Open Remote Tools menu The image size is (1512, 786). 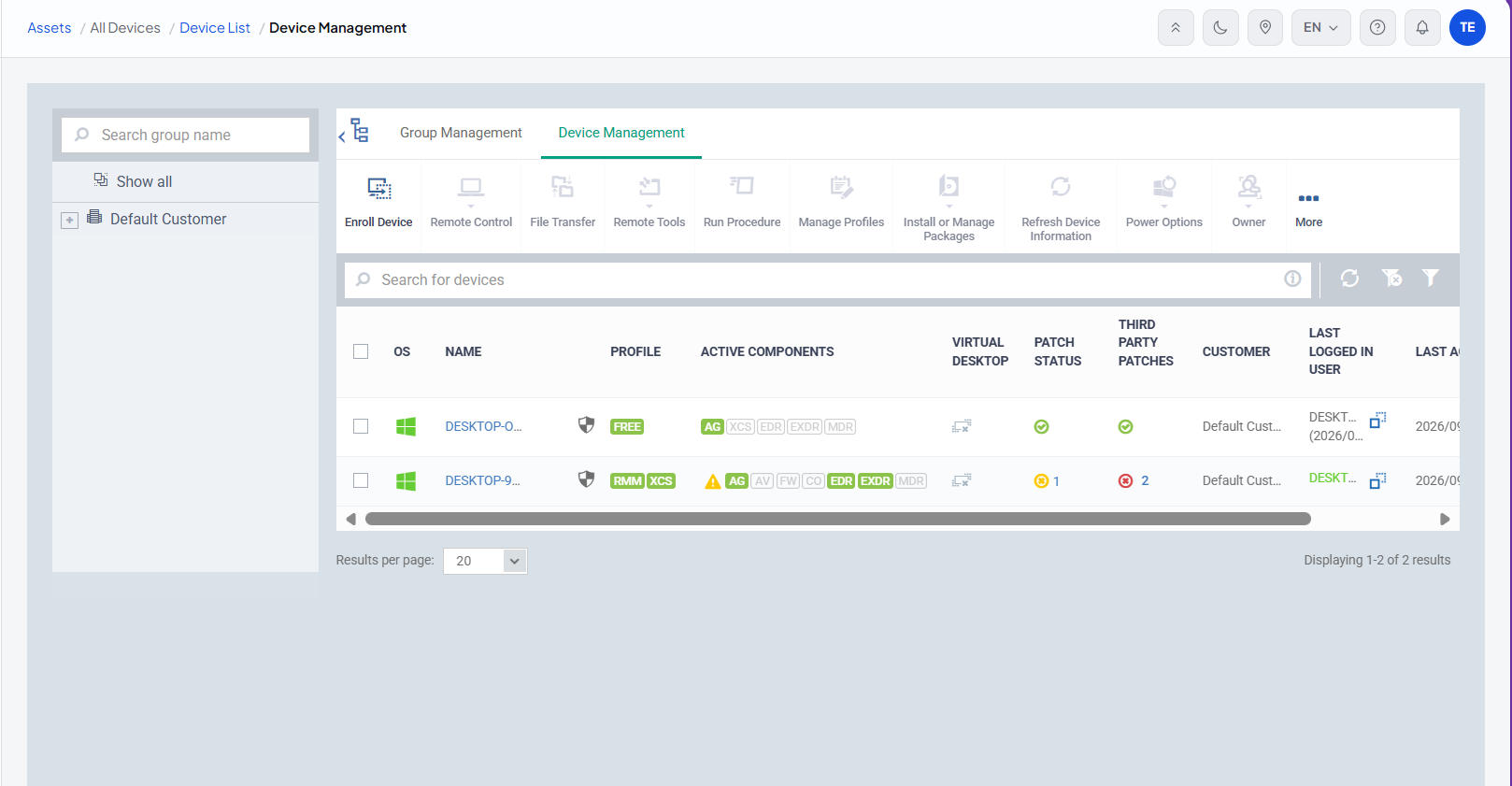coord(649,203)
